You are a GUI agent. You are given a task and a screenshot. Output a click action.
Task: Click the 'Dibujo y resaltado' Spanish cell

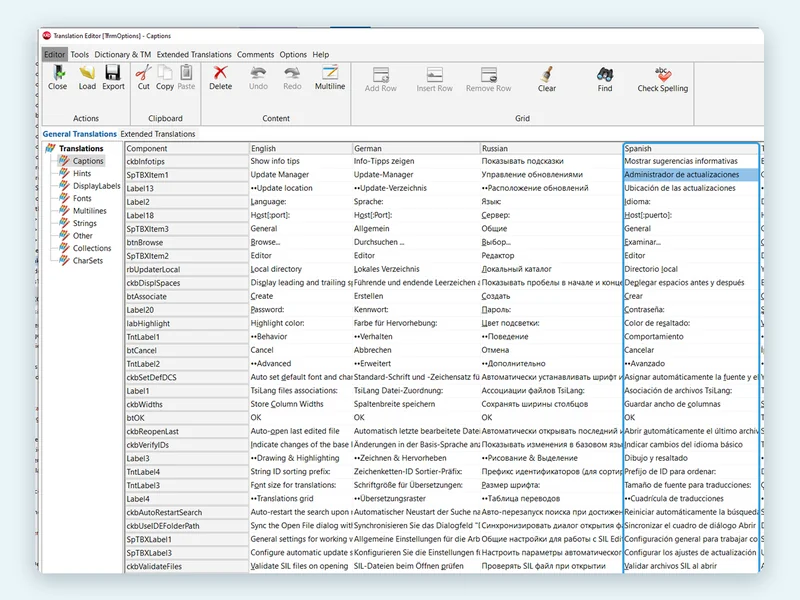[691, 458]
